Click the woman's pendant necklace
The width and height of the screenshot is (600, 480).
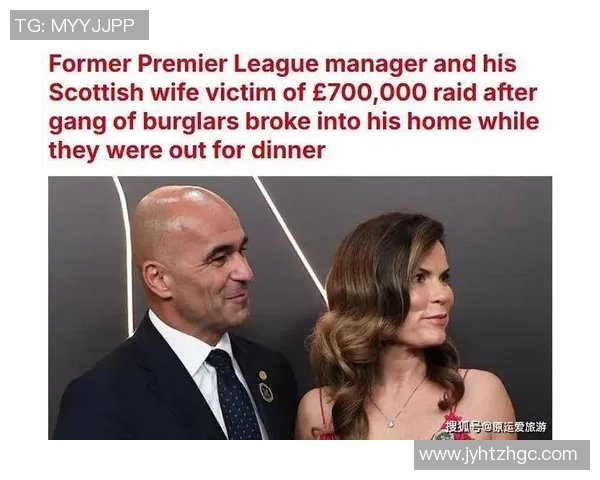pos(390,423)
